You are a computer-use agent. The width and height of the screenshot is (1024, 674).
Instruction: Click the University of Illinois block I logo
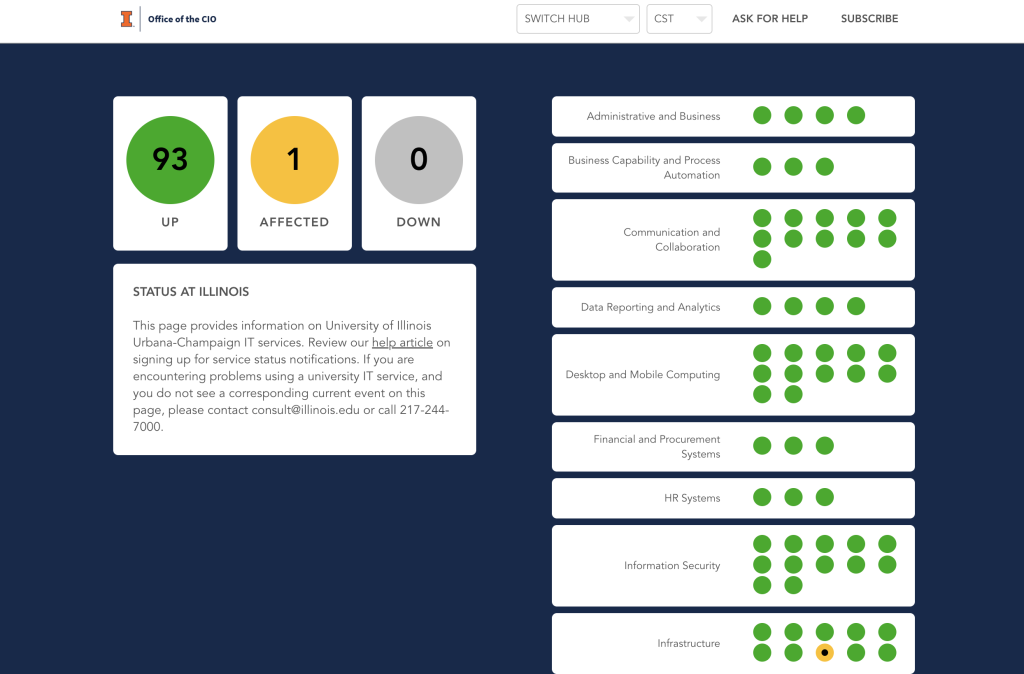tap(126, 19)
